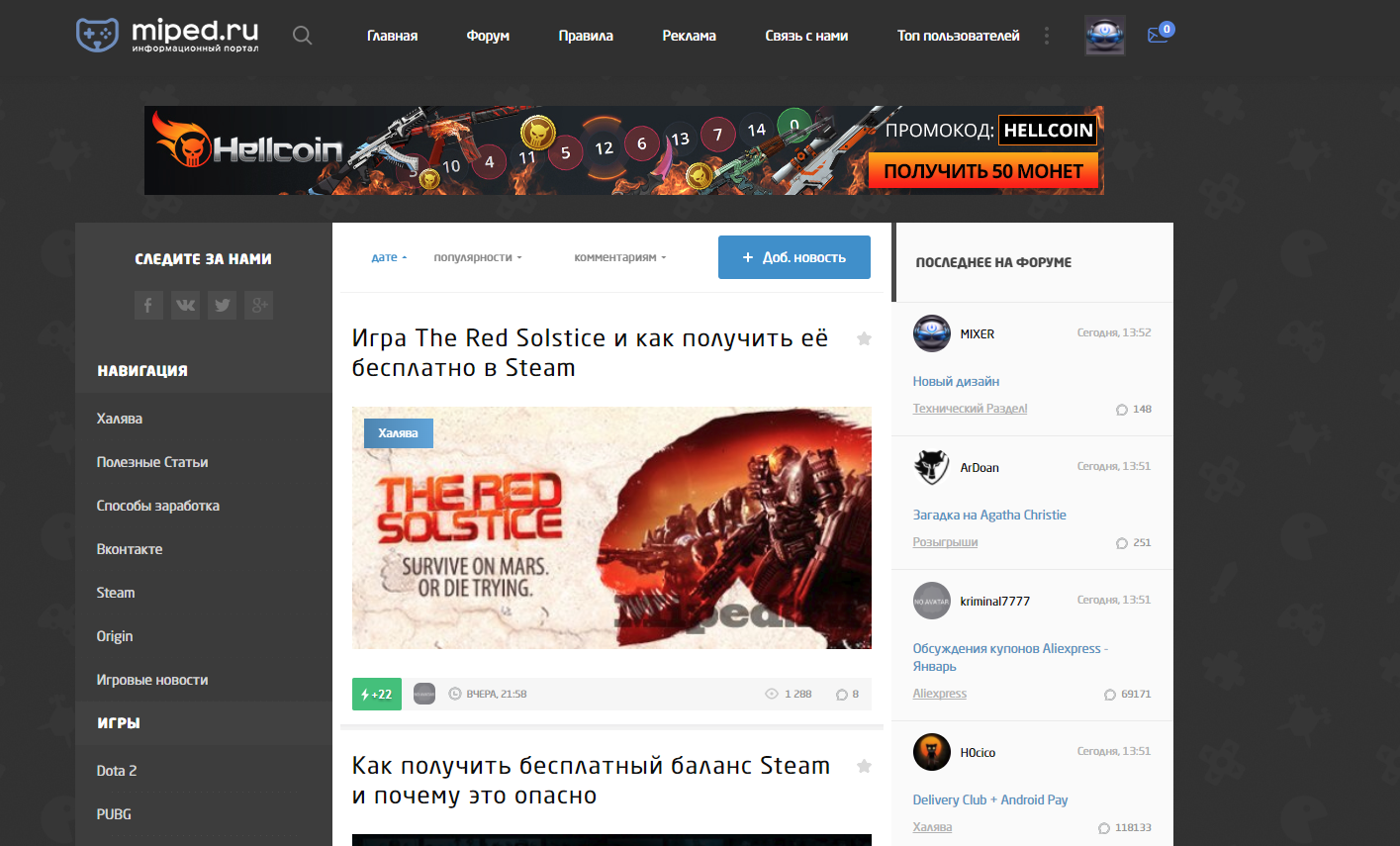
Task: Click the 69171 replies count
Action: coord(1128,695)
